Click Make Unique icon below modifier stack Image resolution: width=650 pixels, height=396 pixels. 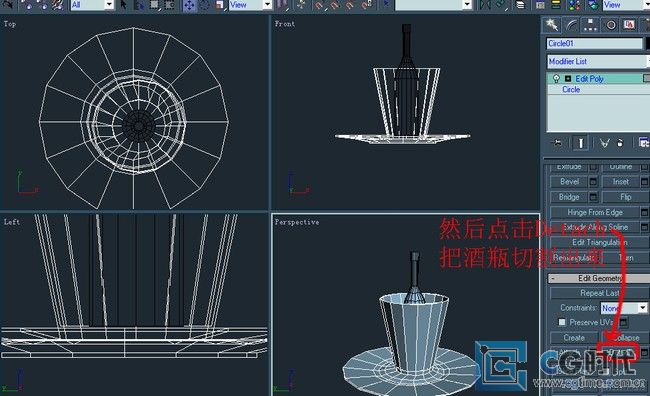pos(604,143)
